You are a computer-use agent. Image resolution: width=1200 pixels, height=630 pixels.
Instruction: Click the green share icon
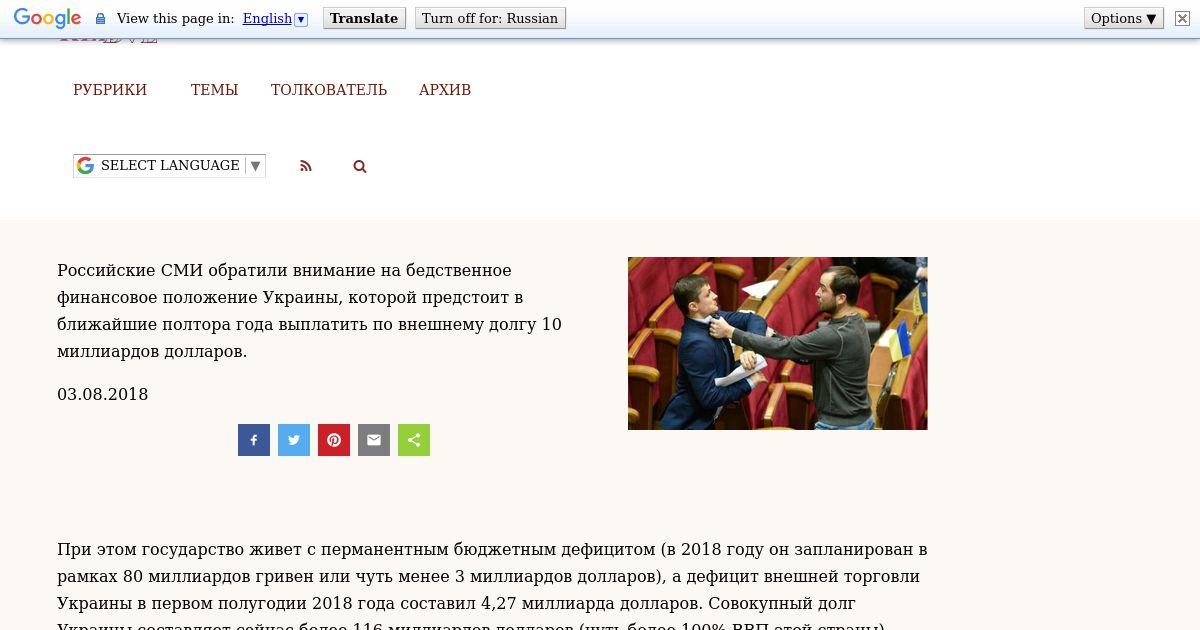tap(414, 440)
